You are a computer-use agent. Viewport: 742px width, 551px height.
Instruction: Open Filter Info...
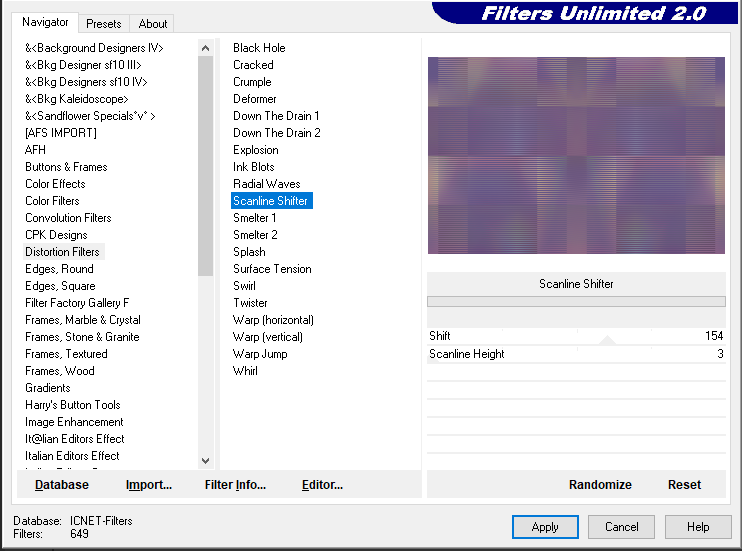pyautogui.click(x=235, y=485)
